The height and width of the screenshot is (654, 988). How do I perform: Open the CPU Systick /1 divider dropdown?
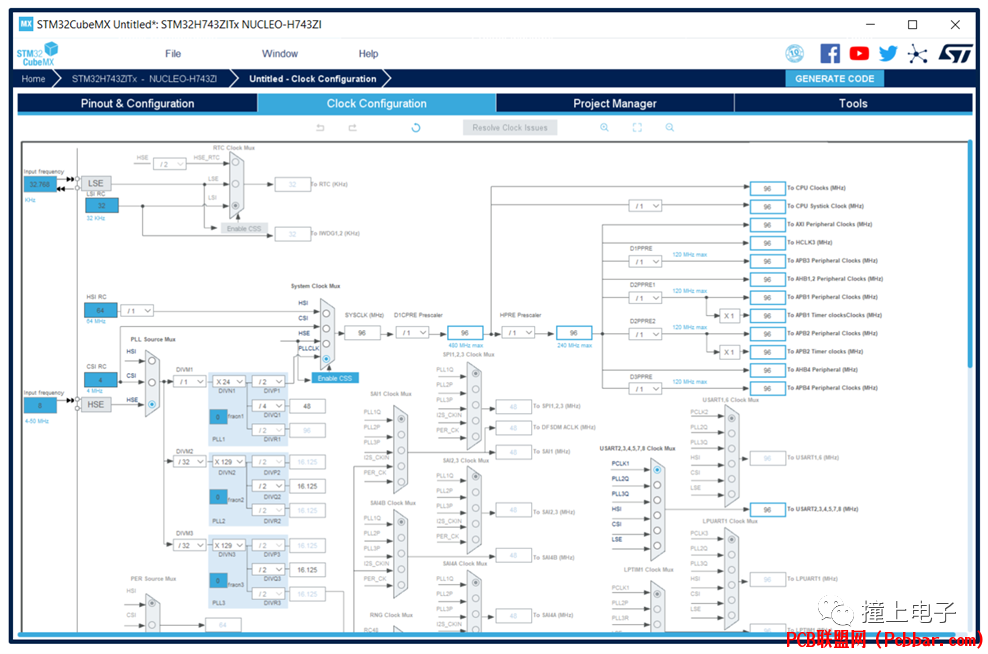645,206
